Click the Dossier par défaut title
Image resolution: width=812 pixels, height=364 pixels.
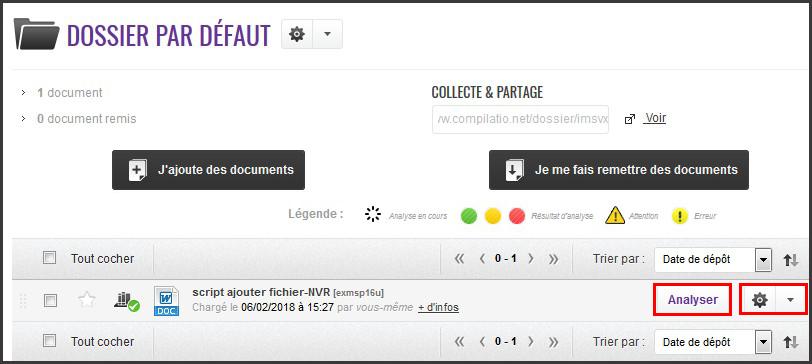click(x=169, y=35)
